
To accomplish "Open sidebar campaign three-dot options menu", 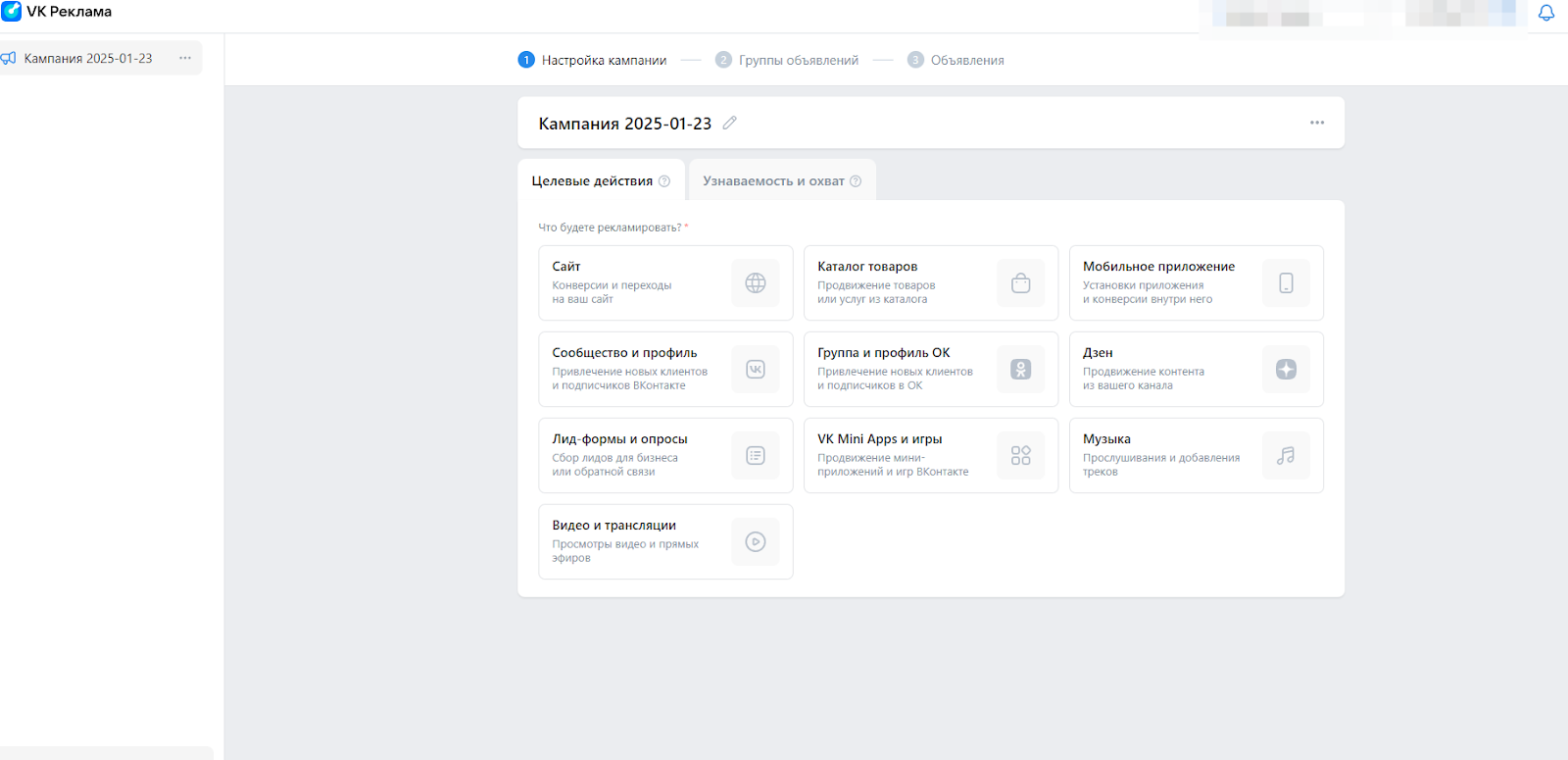I will [x=185, y=58].
